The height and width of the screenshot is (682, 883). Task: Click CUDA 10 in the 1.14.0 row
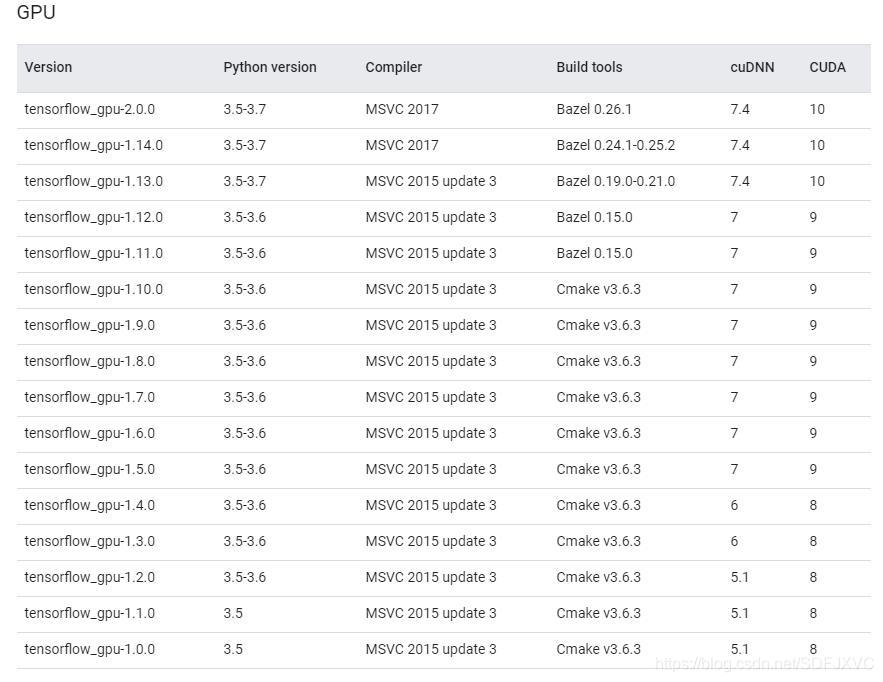(x=817, y=145)
